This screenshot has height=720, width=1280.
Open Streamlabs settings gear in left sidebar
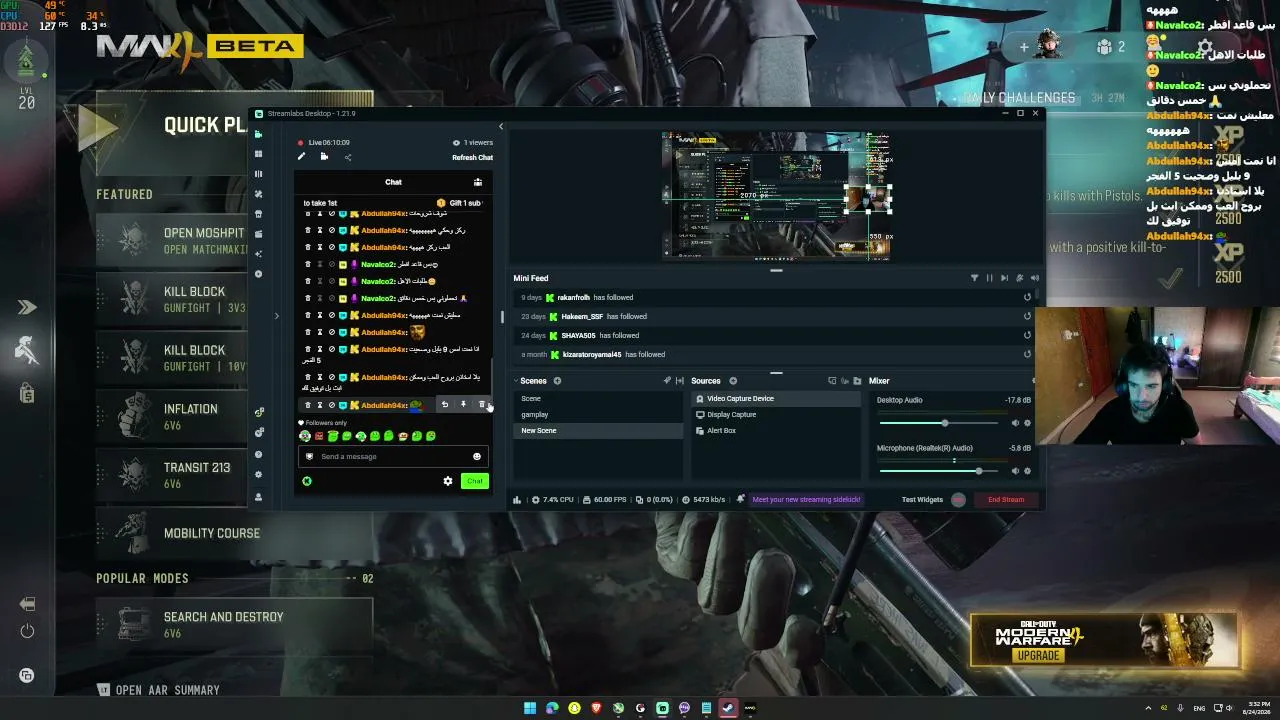[x=259, y=475]
